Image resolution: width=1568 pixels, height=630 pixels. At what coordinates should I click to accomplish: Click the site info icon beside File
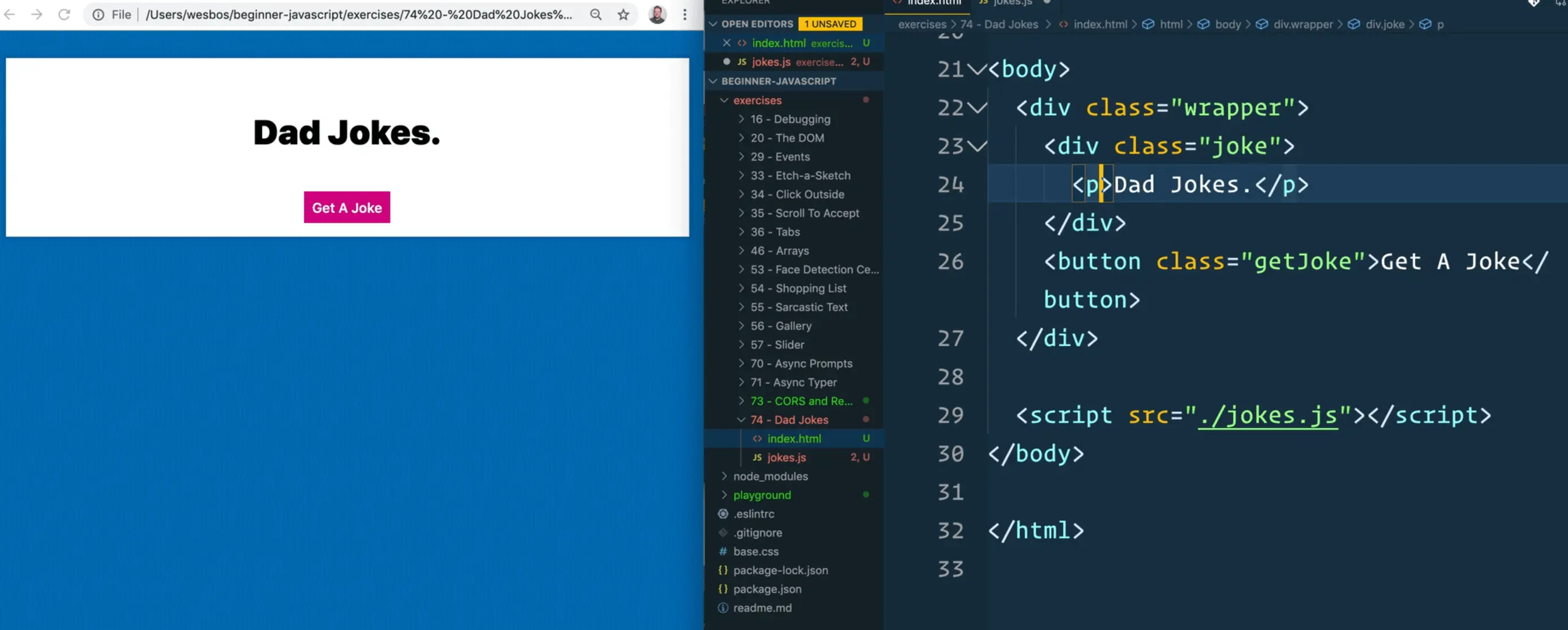(x=98, y=15)
